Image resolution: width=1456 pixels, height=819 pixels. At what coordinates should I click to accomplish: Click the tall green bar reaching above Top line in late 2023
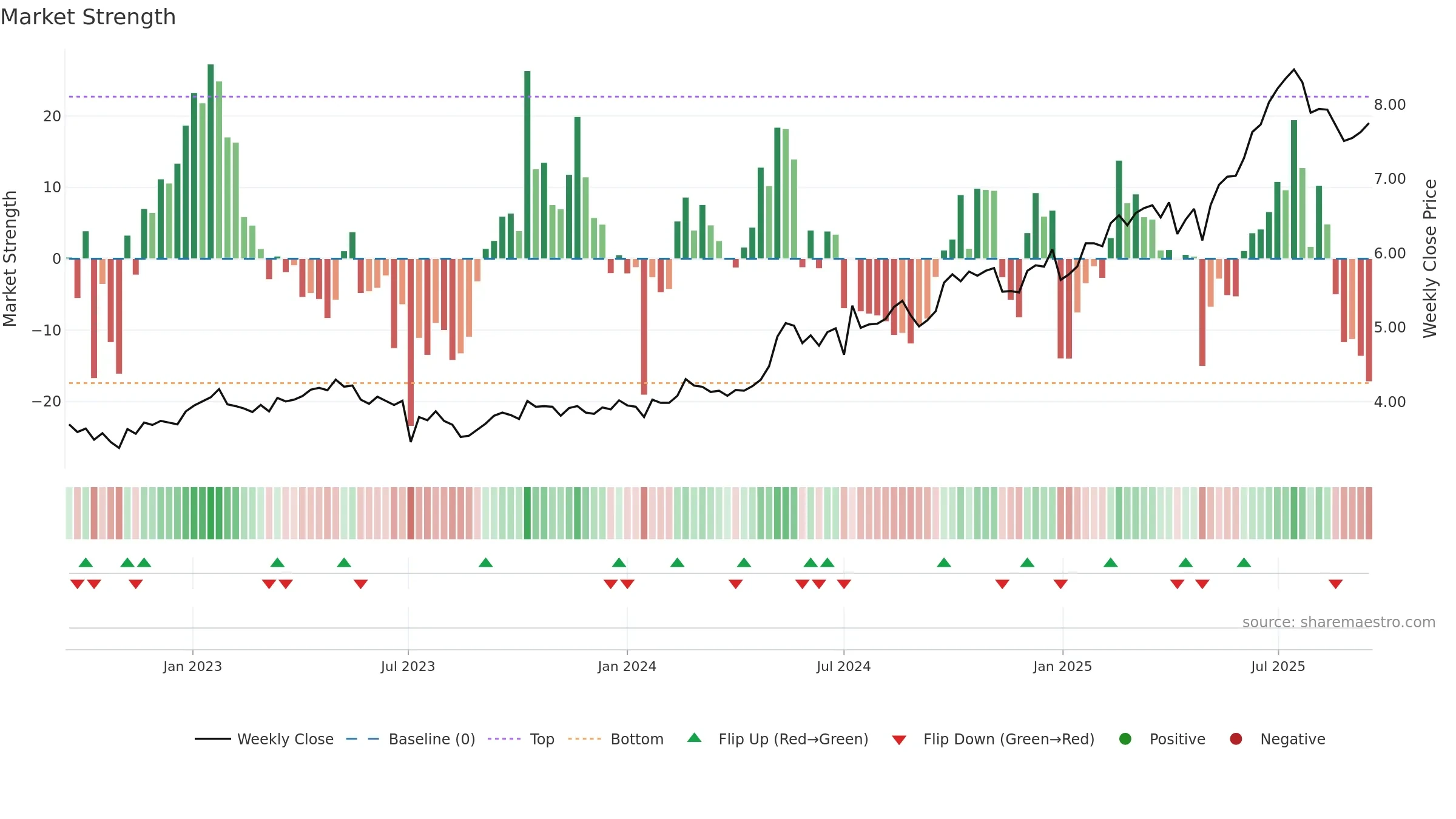pyautogui.click(x=527, y=164)
